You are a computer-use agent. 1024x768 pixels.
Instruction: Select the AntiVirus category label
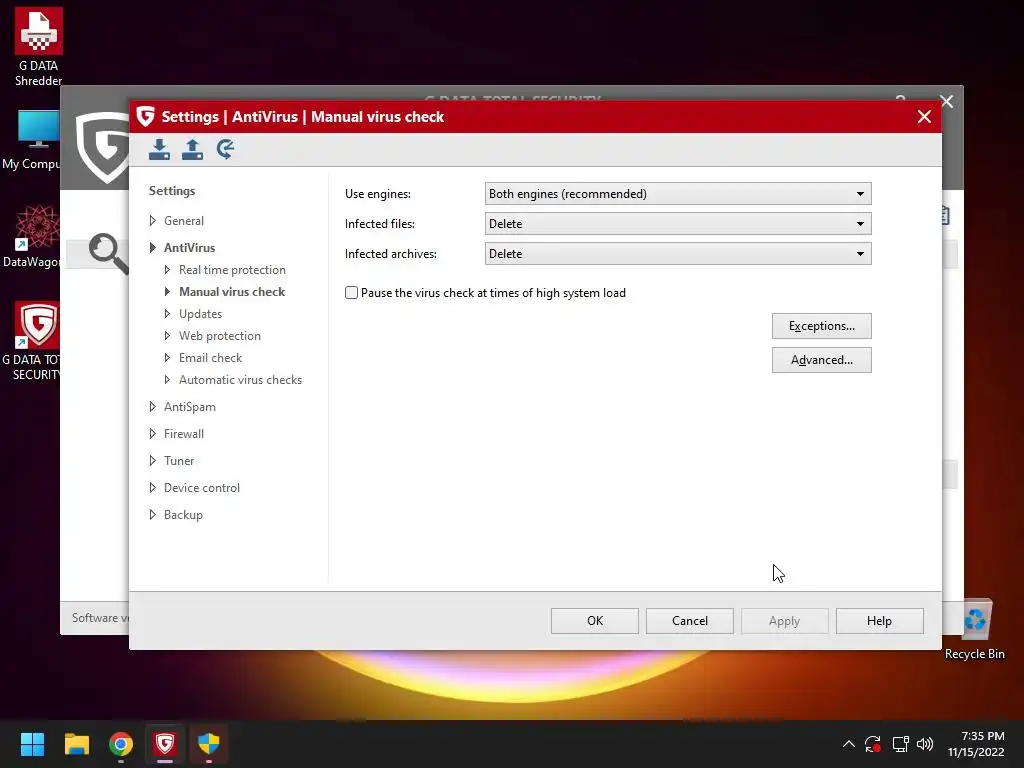click(189, 248)
